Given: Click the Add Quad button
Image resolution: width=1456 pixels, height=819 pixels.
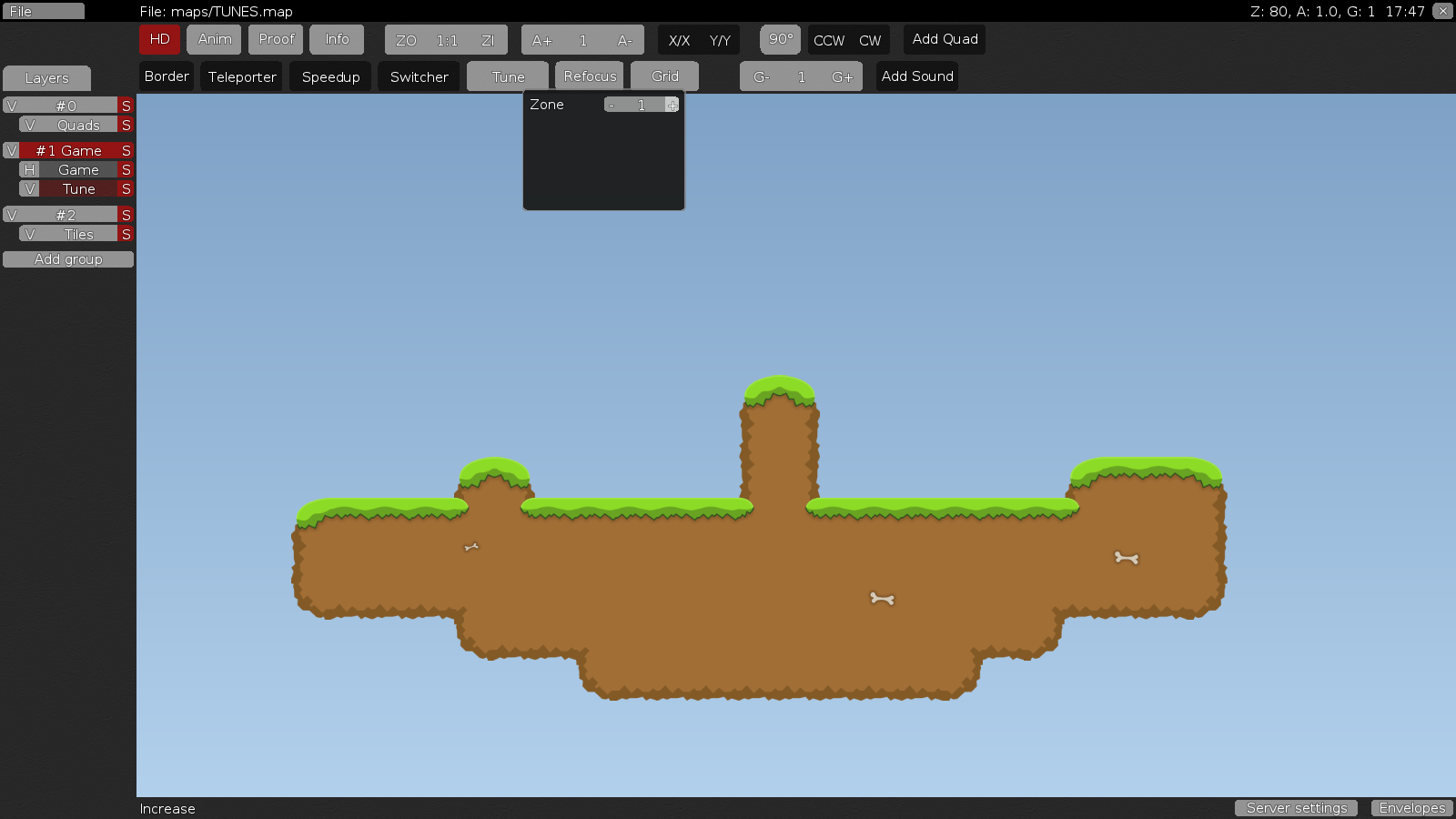Looking at the screenshot, I should coord(944,39).
